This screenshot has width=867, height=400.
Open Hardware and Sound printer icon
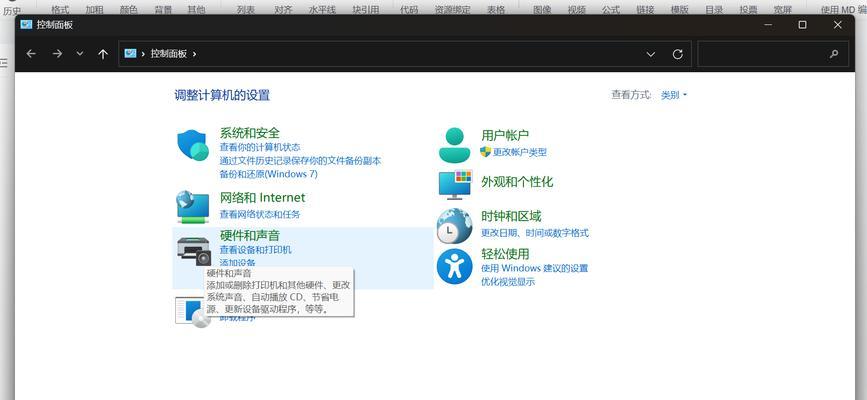pyautogui.click(x=194, y=251)
